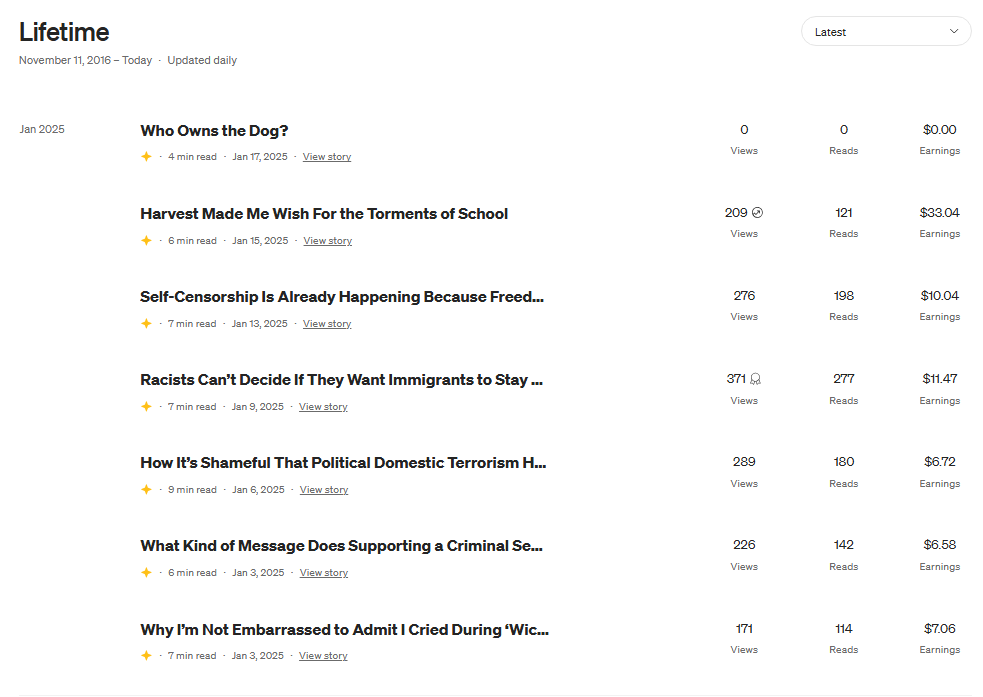Open What Kind of Message Does Supporting title
This screenshot has width=983, height=697.
[341, 546]
